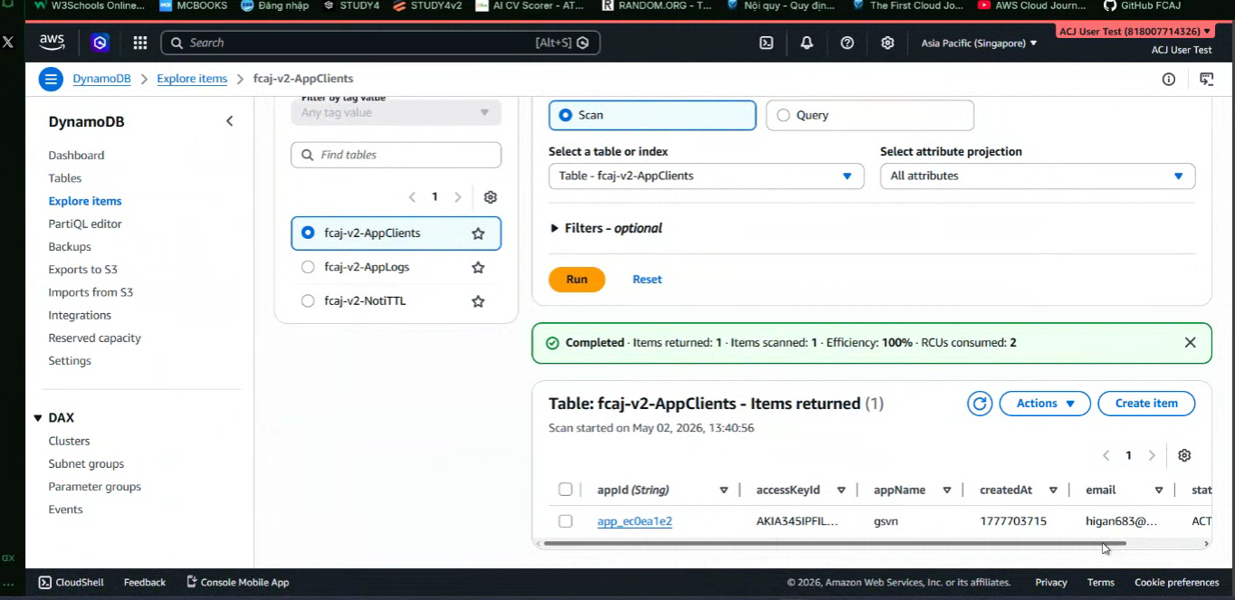This screenshot has height=600, width=1235.
Task: Star the fcaj-v2-AppClients table as favorite
Action: (478, 233)
